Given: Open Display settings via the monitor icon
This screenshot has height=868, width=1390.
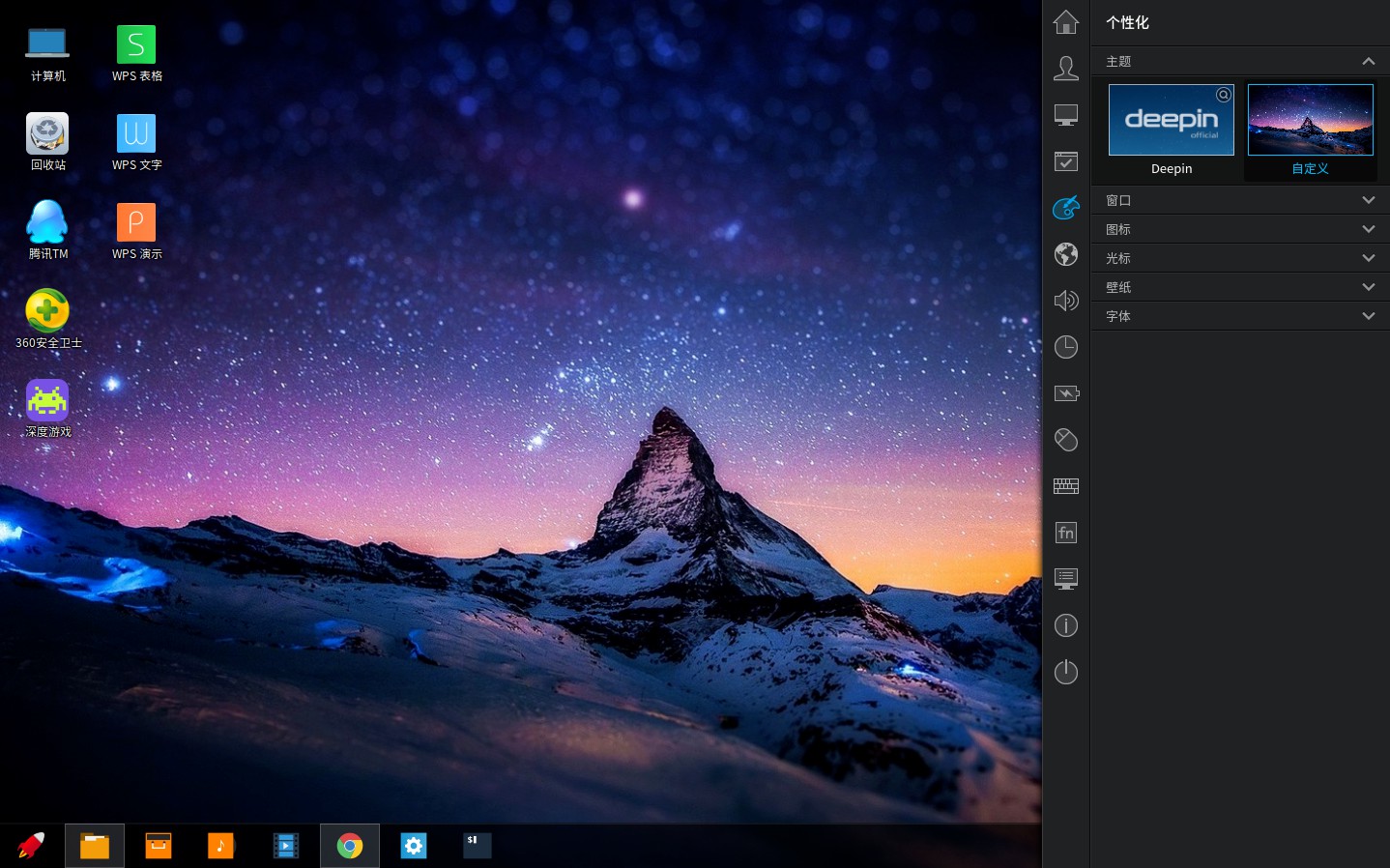Looking at the screenshot, I should 1065,114.
